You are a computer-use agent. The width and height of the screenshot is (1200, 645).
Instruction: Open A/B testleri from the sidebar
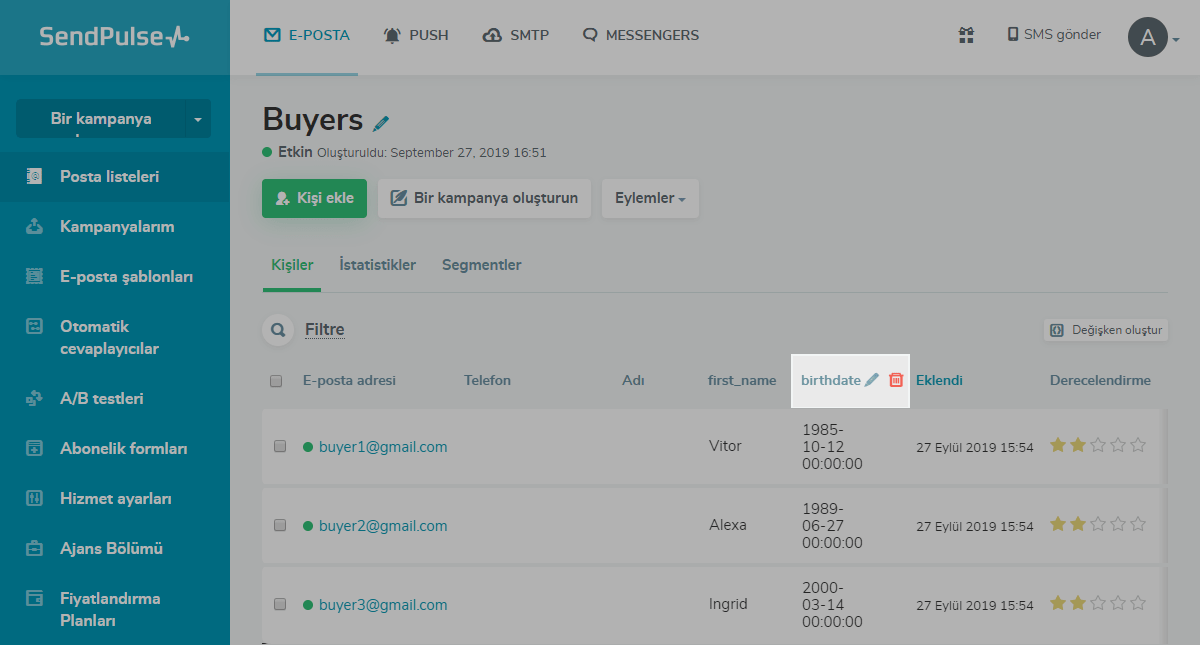point(101,398)
